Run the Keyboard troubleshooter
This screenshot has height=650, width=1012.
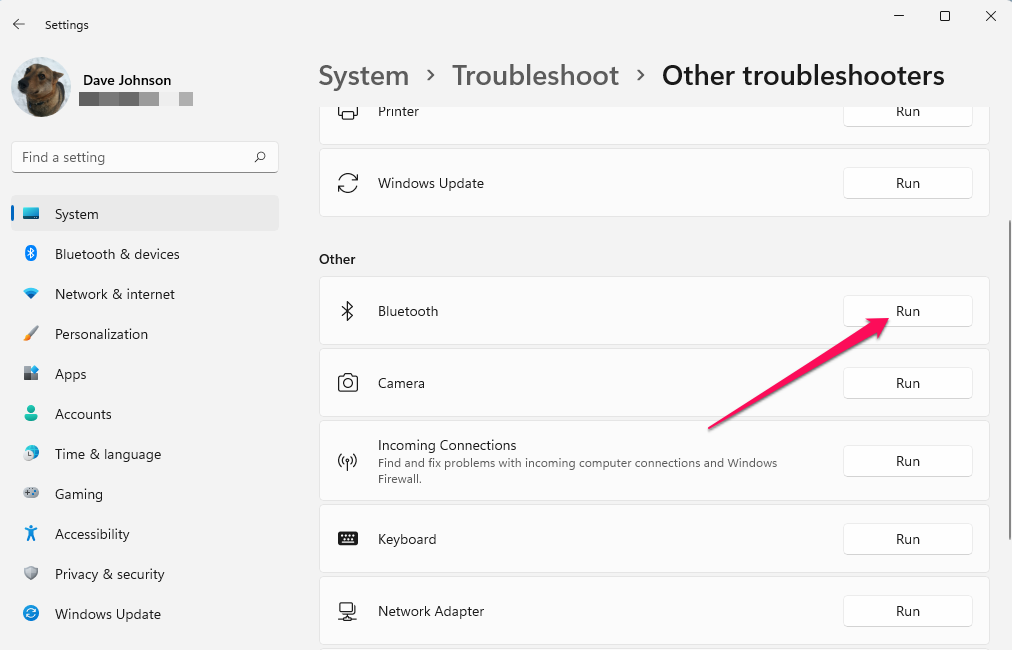(x=907, y=539)
